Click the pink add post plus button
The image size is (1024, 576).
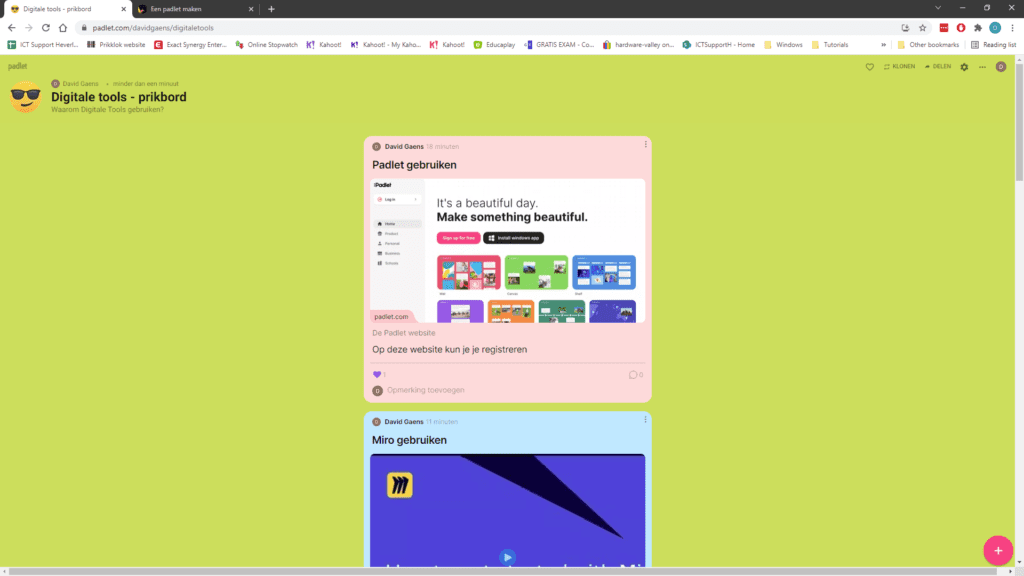tap(998, 551)
